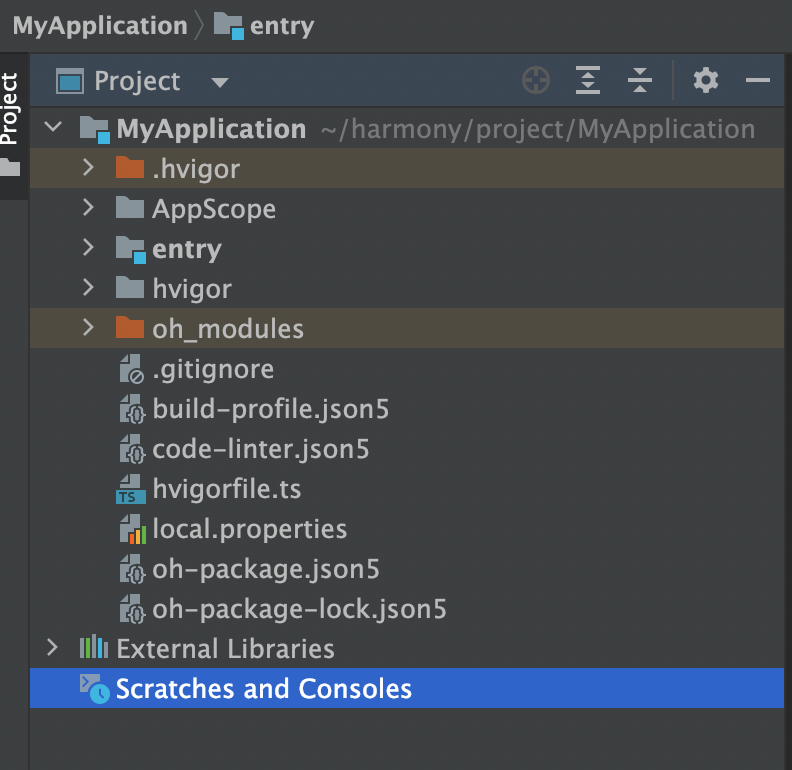Select local.properties file name
The width and height of the screenshot is (792, 770).
(250, 530)
